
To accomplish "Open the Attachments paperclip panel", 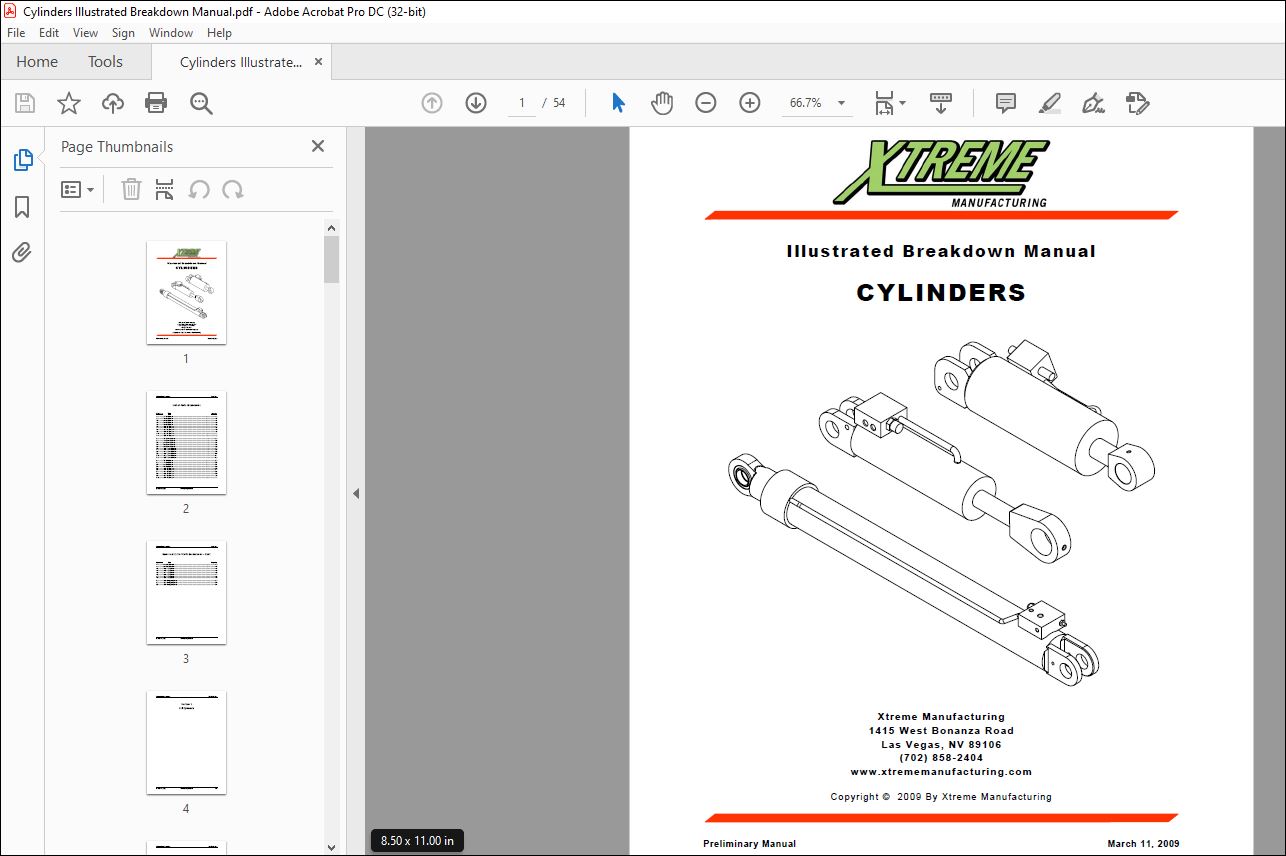I will tap(22, 252).
